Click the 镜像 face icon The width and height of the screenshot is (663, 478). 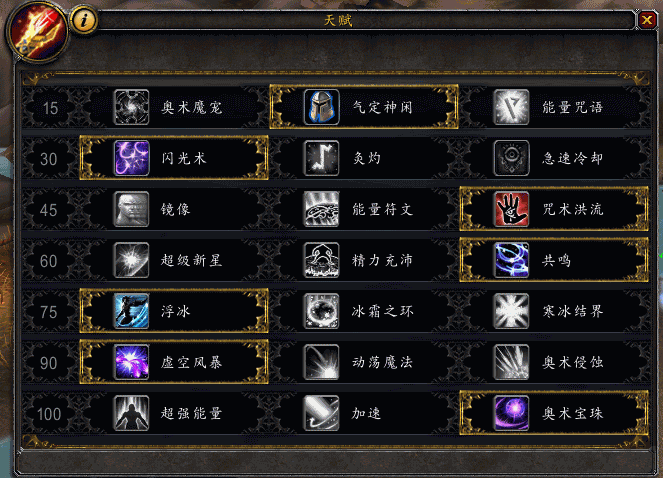[132, 209]
